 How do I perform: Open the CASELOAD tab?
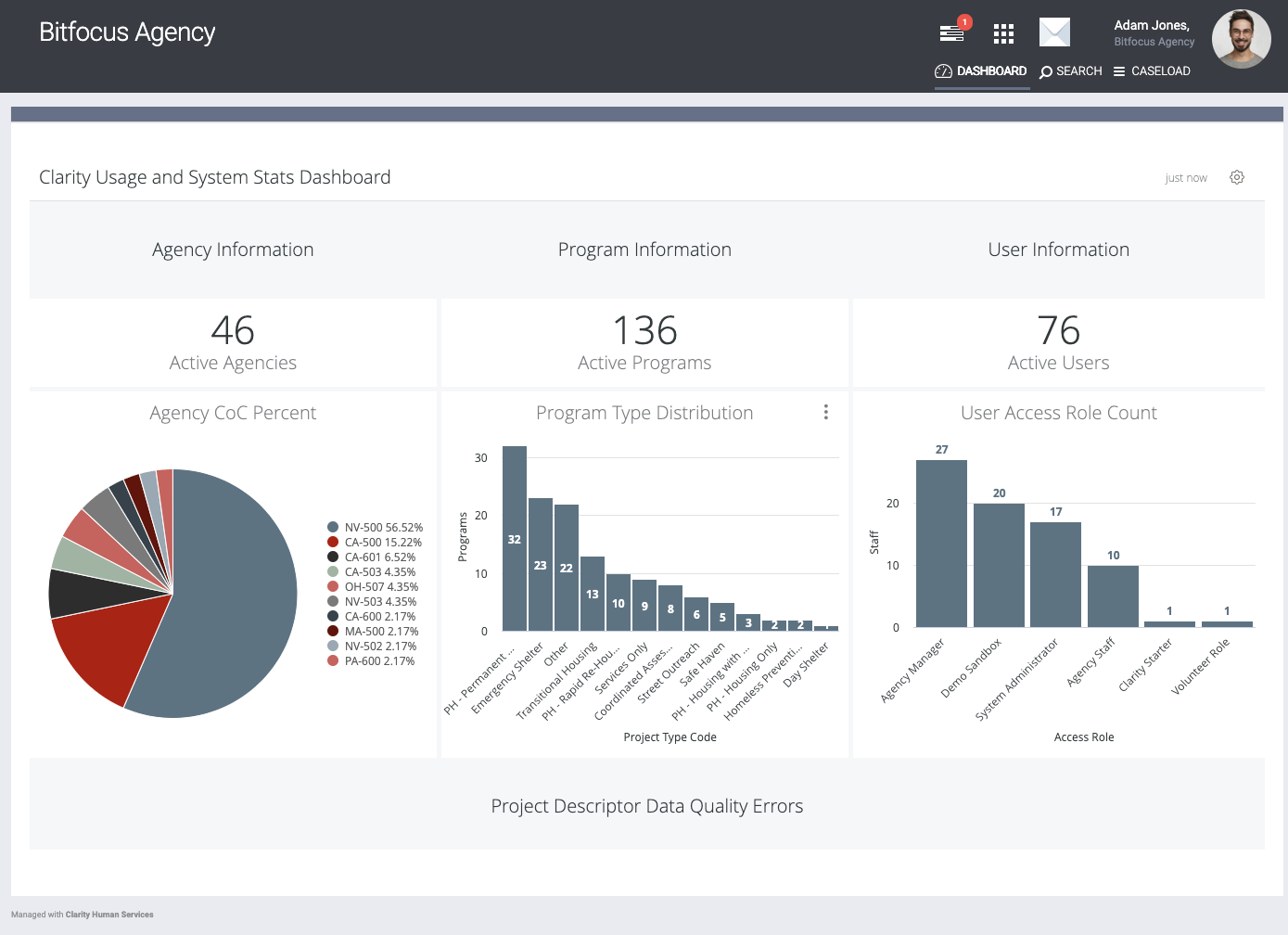(x=1152, y=71)
